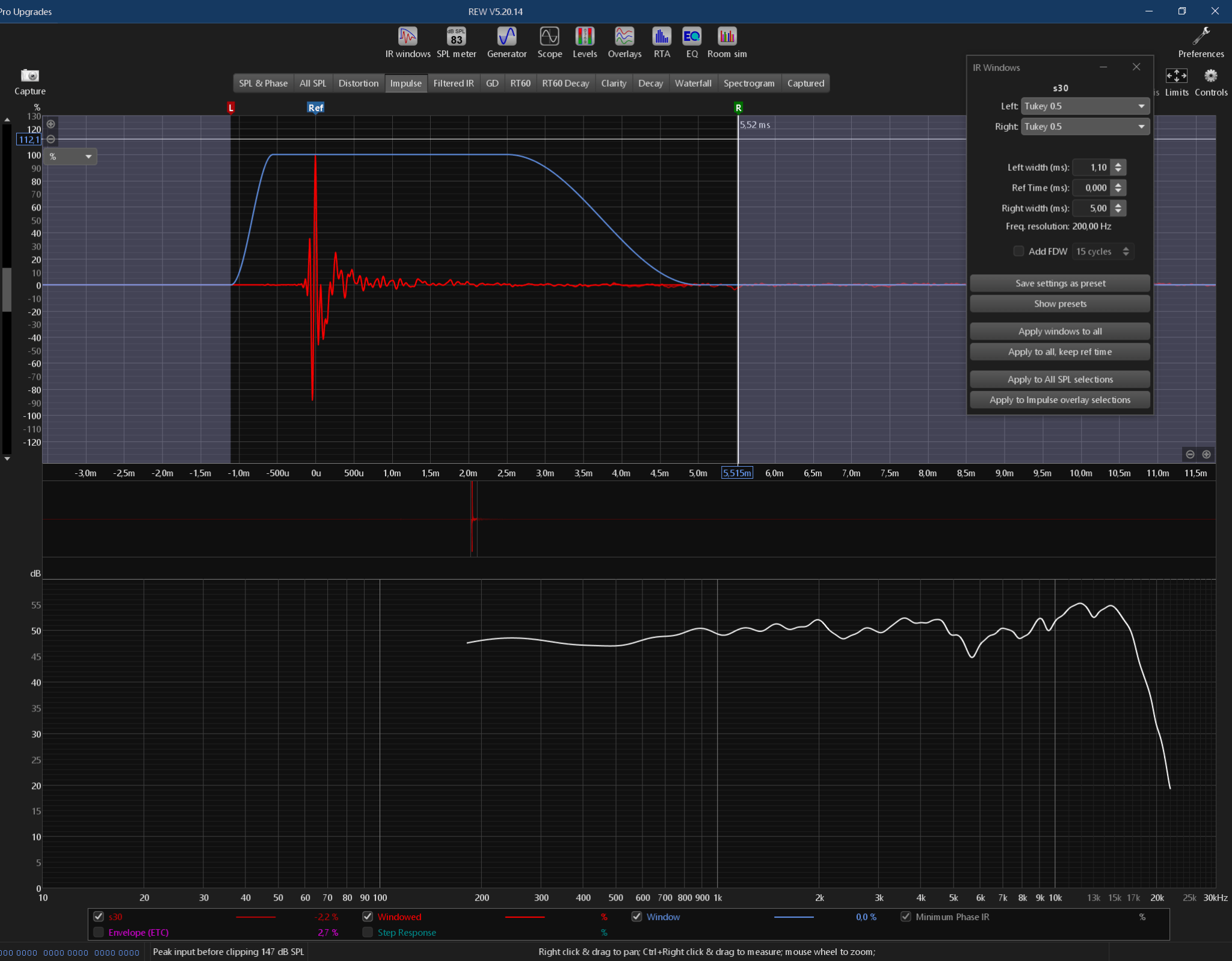
Task: Click Apply windows to all
Action: (x=1060, y=331)
